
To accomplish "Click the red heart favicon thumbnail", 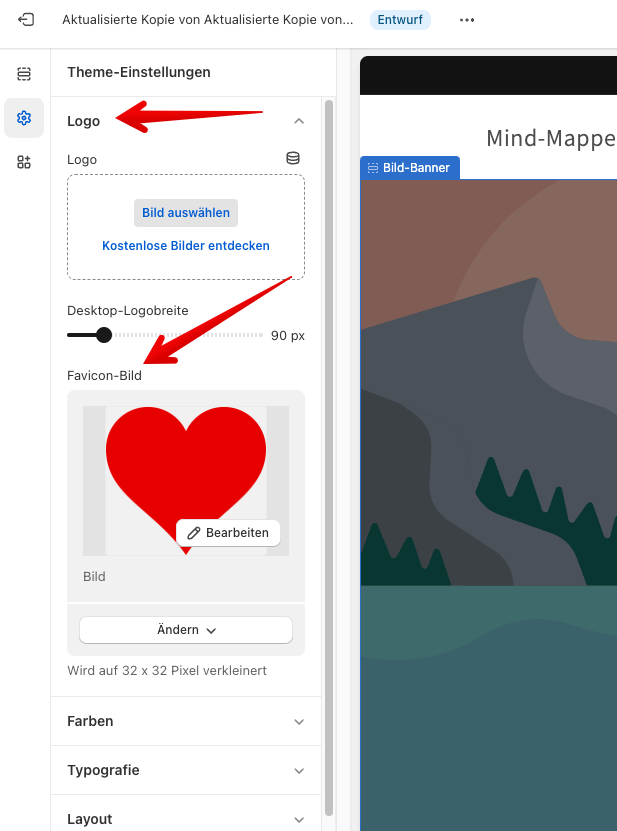I will pos(186,481).
